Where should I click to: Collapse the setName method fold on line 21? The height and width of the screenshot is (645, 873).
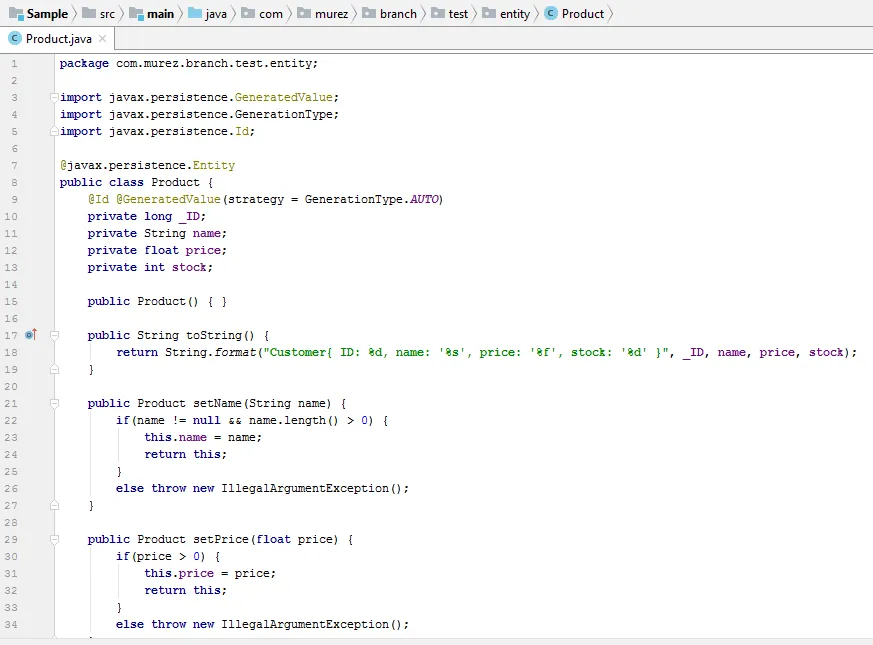(x=55, y=403)
